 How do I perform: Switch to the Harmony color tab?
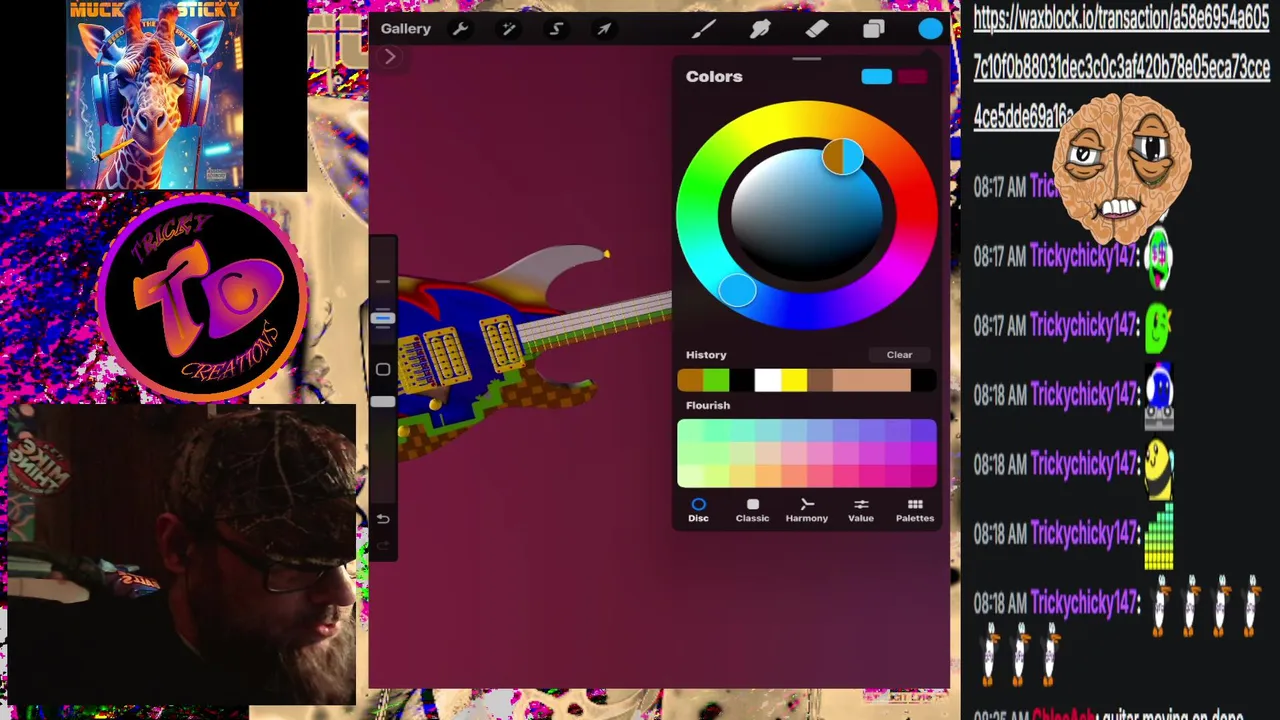point(806,511)
